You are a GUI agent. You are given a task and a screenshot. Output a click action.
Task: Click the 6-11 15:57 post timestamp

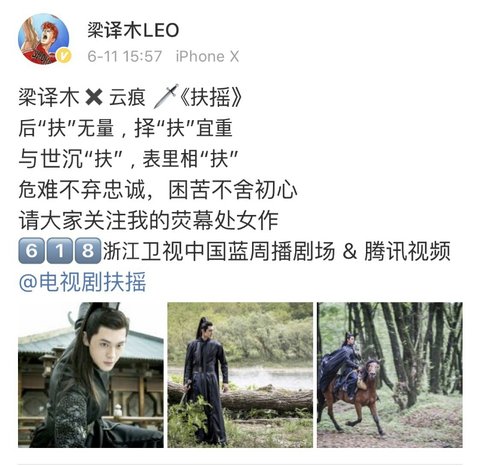[125, 56]
